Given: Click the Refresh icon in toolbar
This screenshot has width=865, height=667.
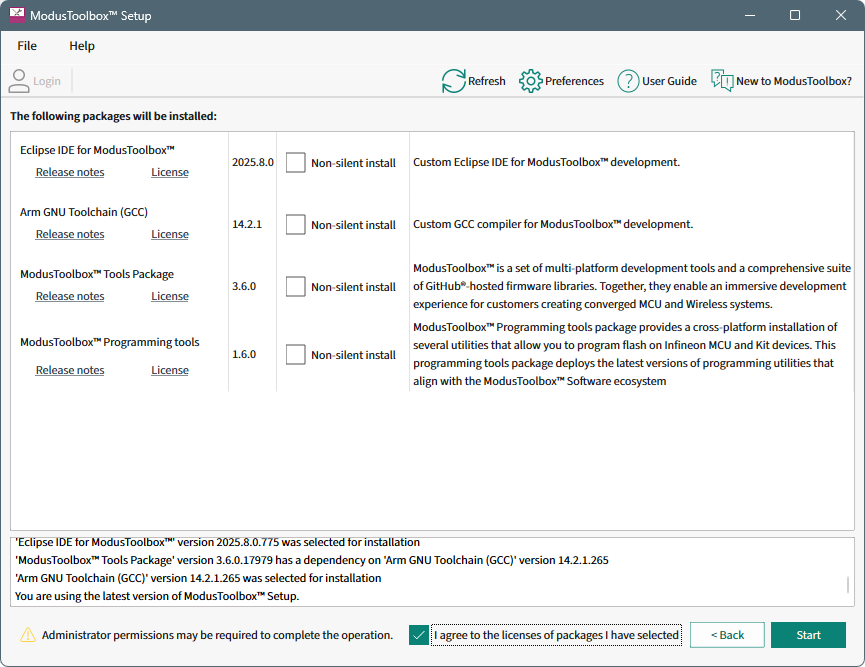Looking at the screenshot, I should pos(454,81).
